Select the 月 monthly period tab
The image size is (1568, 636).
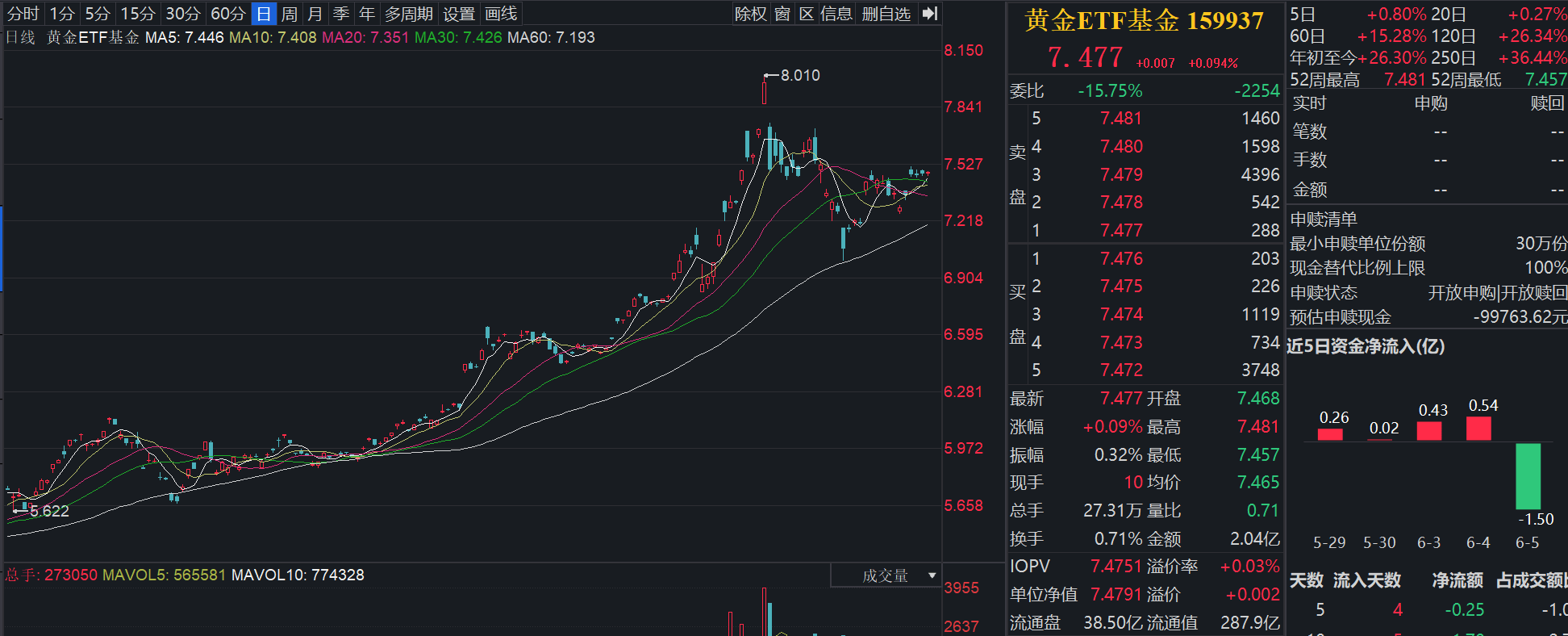click(315, 14)
